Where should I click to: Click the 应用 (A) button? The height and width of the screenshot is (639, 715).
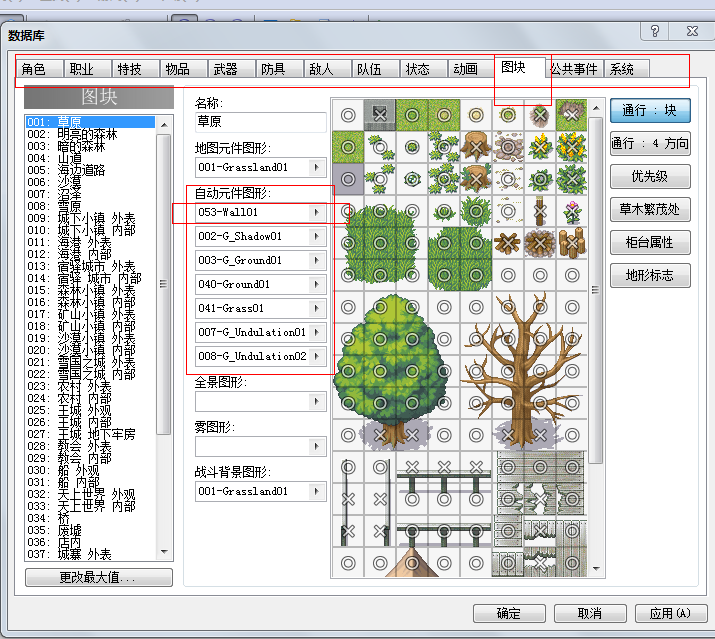(x=671, y=613)
